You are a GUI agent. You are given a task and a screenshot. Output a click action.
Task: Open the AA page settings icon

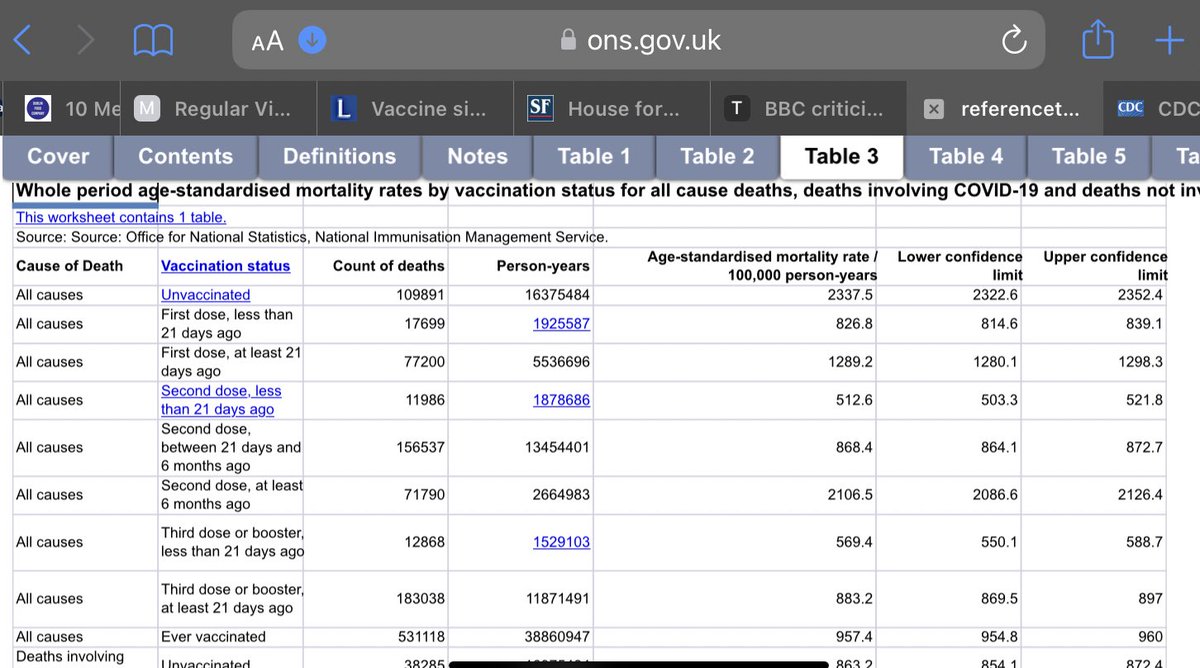click(x=266, y=40)
